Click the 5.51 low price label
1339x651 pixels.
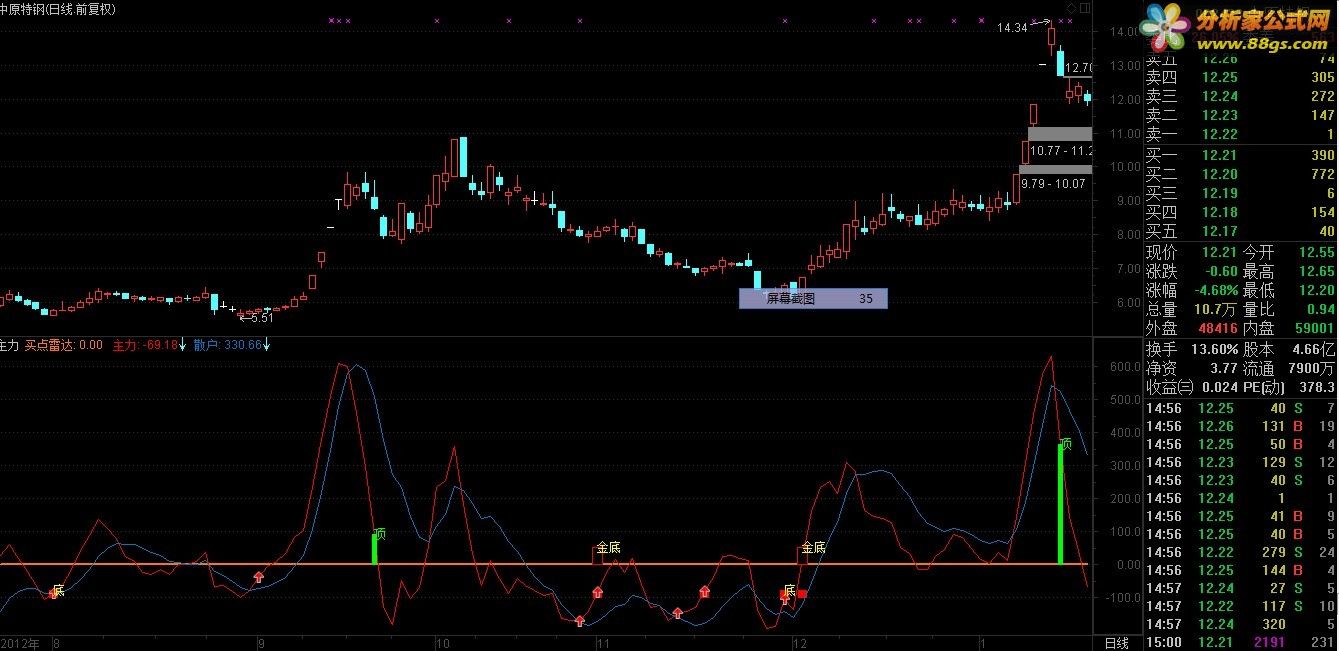pyautogui.click(x=260, y=317)
